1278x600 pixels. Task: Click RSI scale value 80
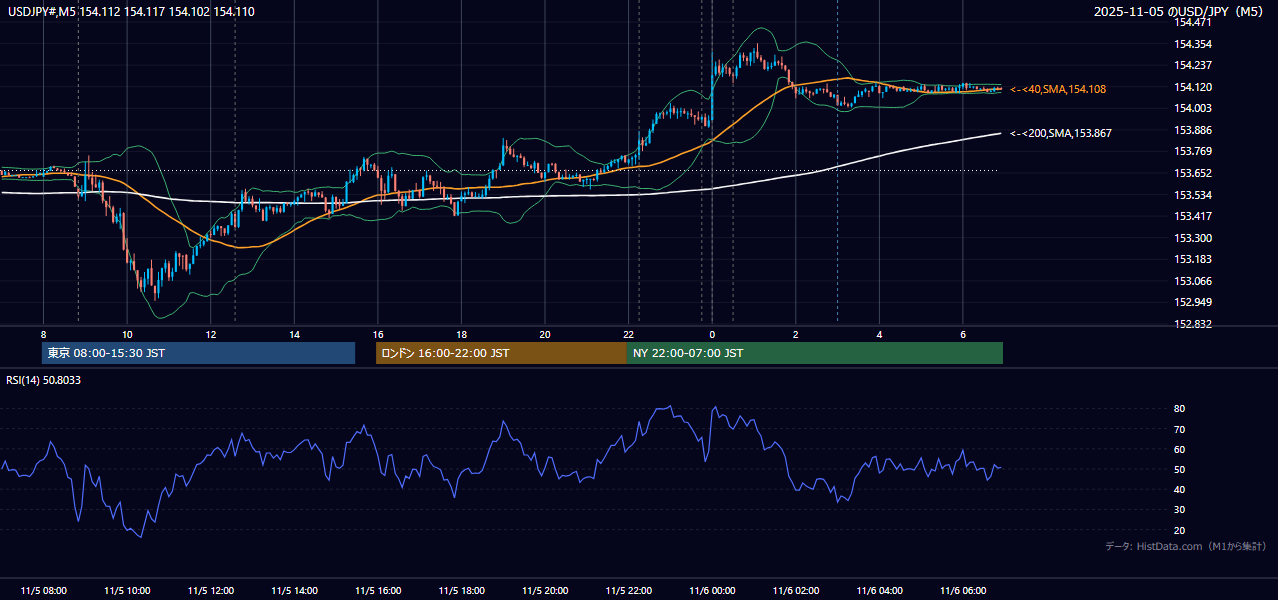click(1179, 409)
